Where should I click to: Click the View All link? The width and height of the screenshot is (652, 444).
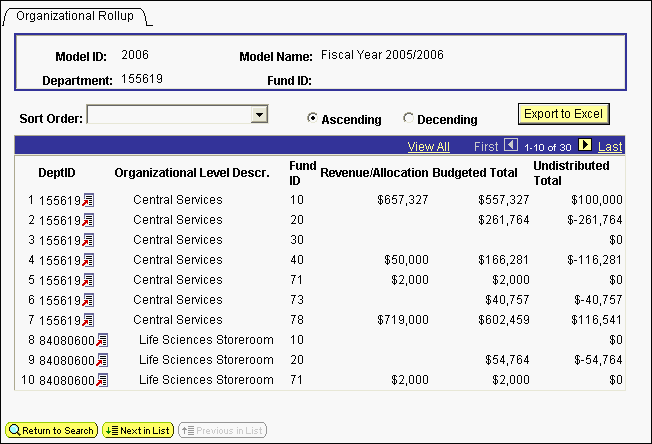(x=428, y=147)
